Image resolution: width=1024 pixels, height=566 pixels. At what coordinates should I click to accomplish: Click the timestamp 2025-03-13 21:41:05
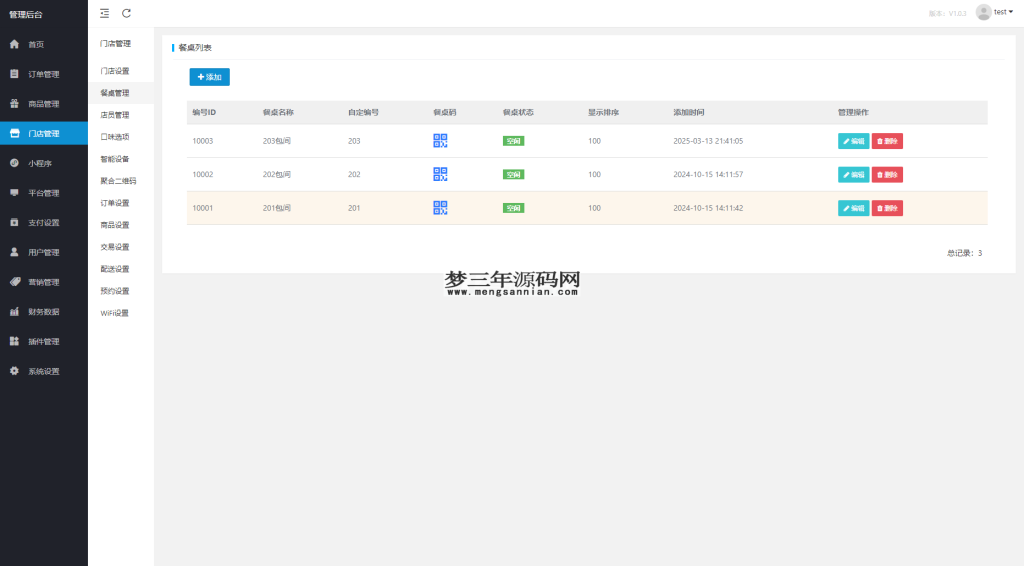point(708,141)
